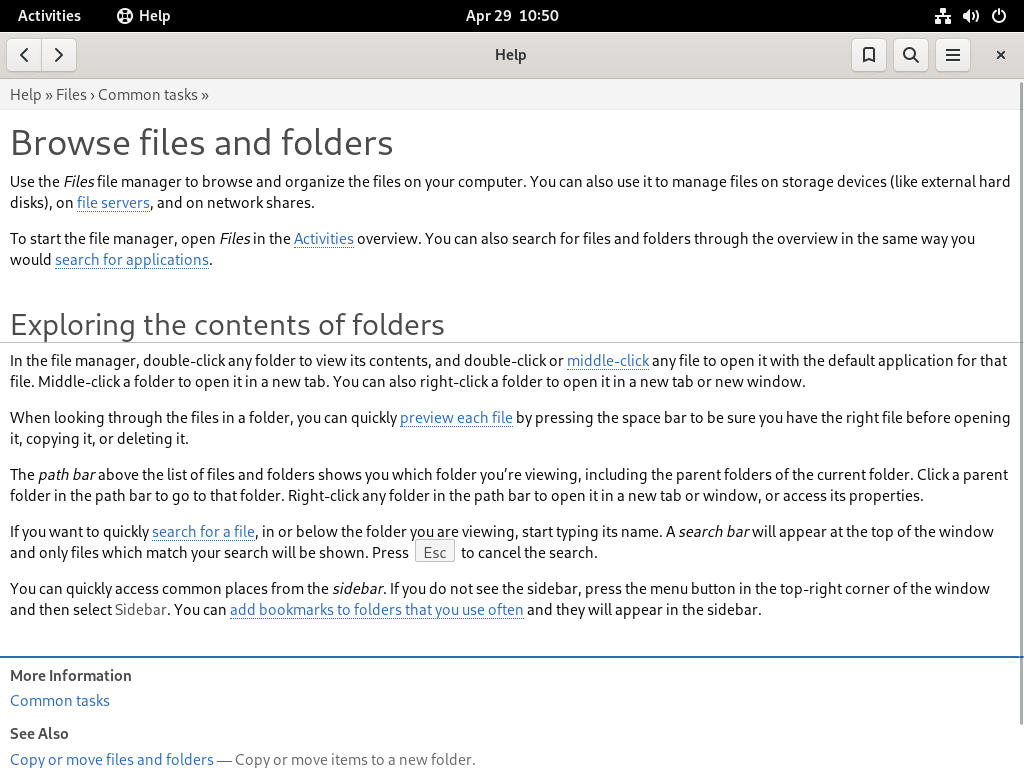Open the add bookmarks to folders link

(376, 610)
